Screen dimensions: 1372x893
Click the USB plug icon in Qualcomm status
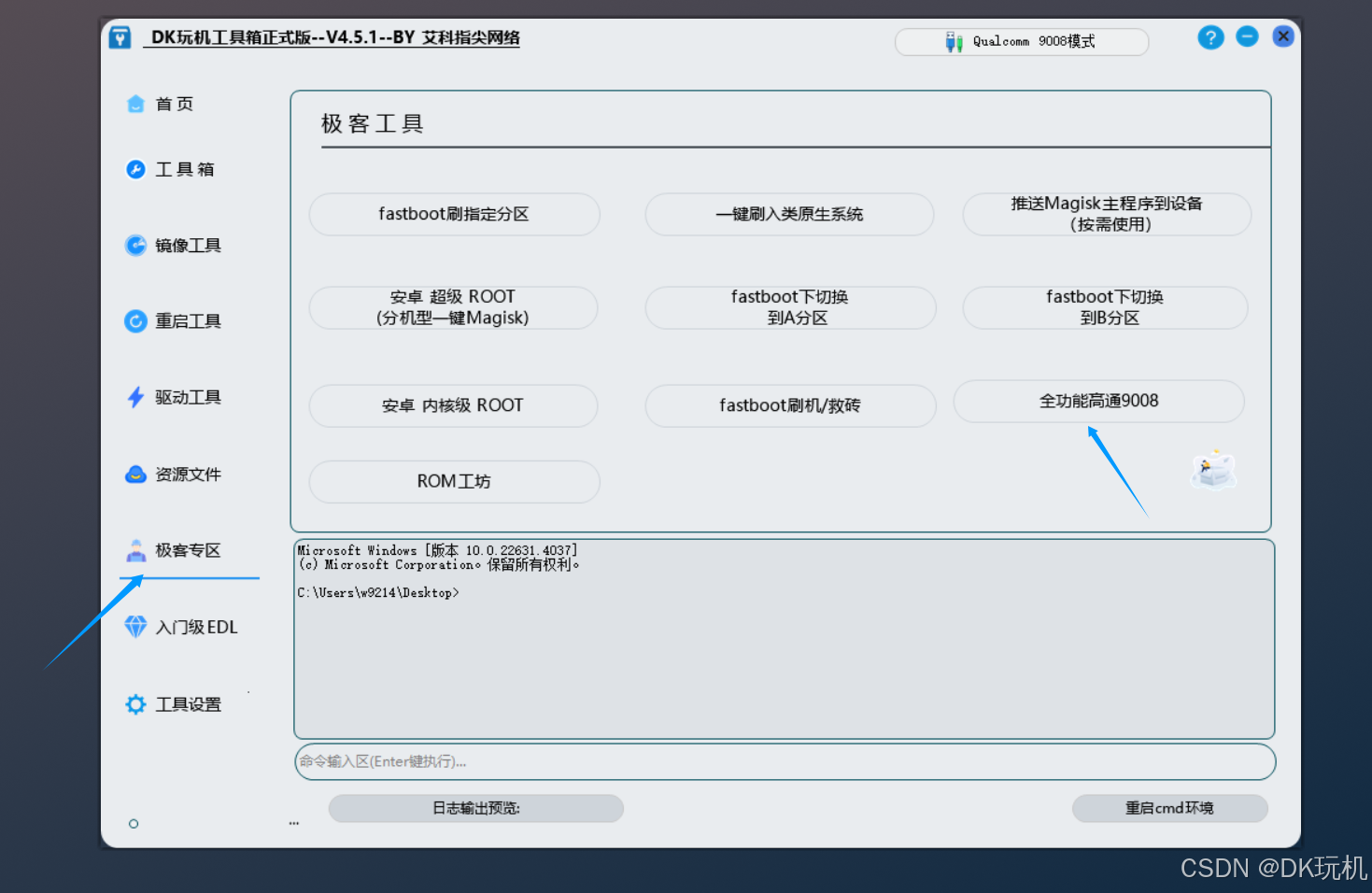(x=954, y=42)
